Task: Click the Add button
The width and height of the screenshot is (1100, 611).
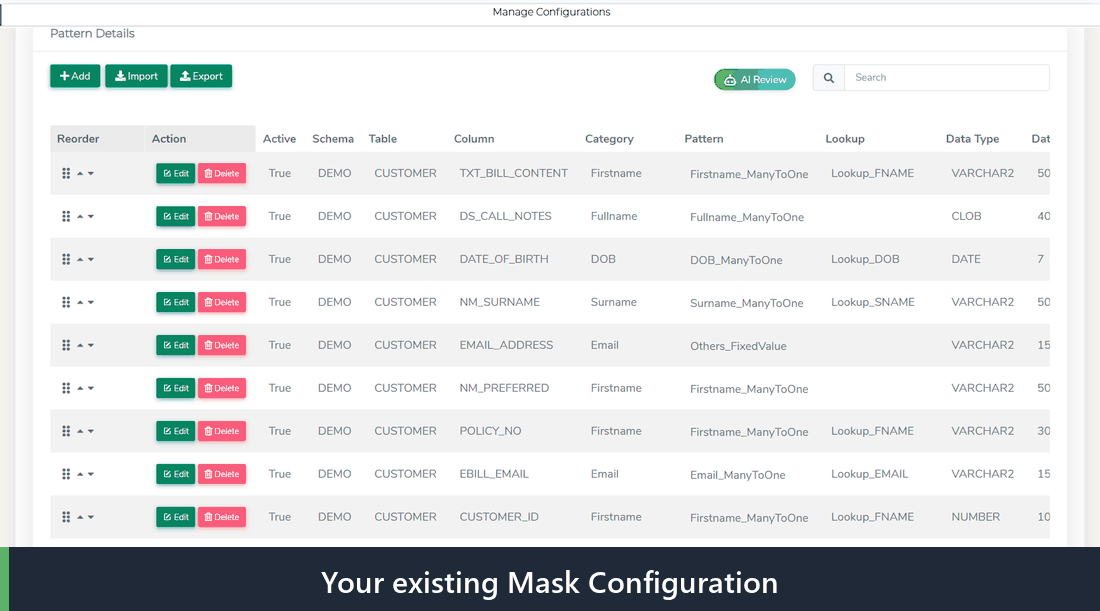Action: [x=75, y=76]
